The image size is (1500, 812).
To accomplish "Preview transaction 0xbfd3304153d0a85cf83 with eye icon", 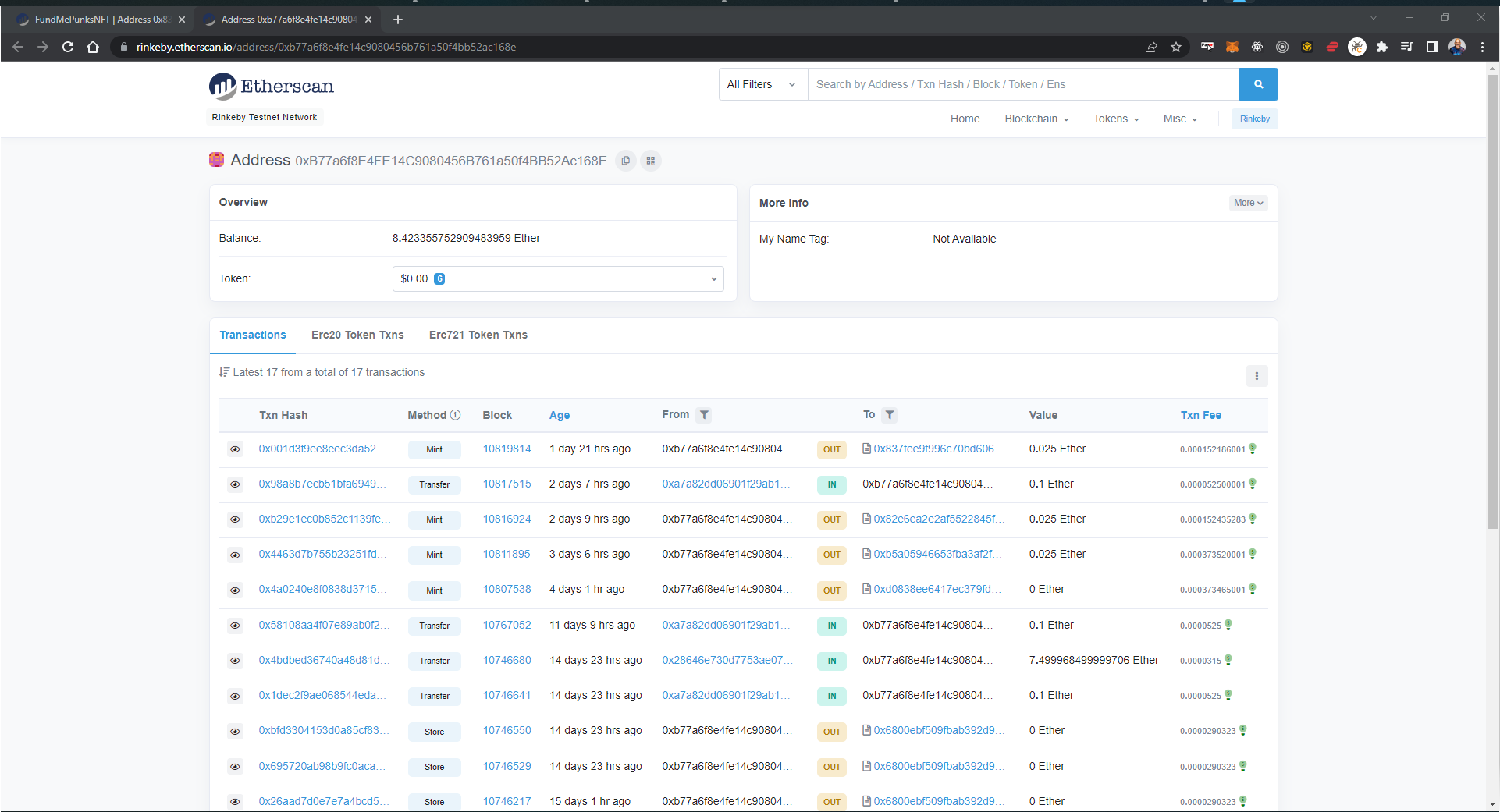I will (x=235, y=732).
